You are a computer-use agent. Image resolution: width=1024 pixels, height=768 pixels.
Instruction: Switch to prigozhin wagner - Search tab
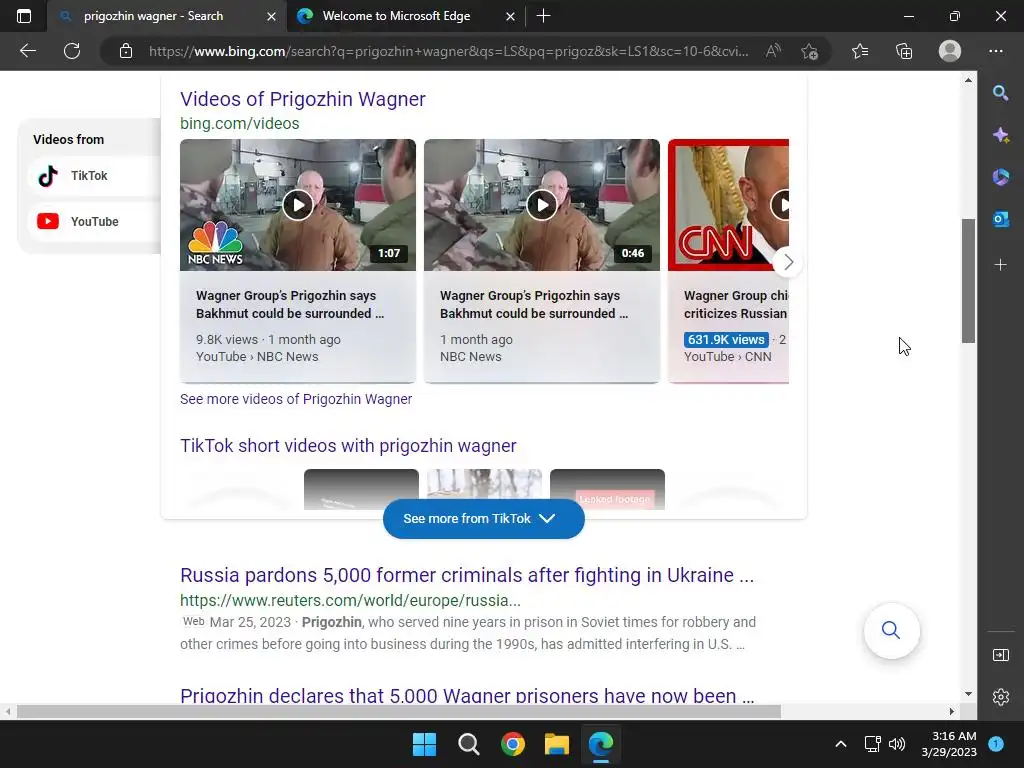pyautogui.click(x=153, y=16)
